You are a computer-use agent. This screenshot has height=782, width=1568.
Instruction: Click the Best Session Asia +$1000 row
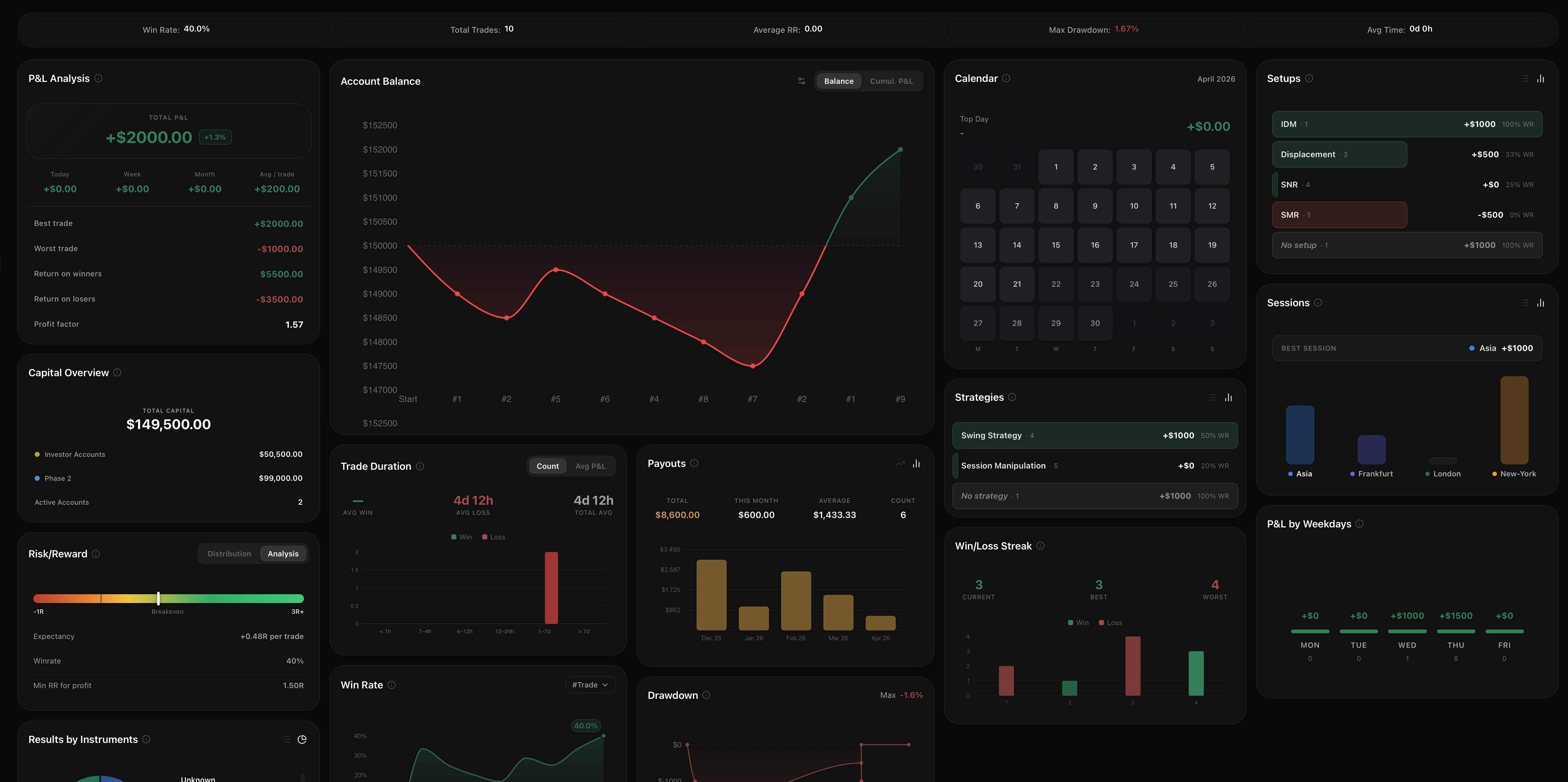[1407, 348]
